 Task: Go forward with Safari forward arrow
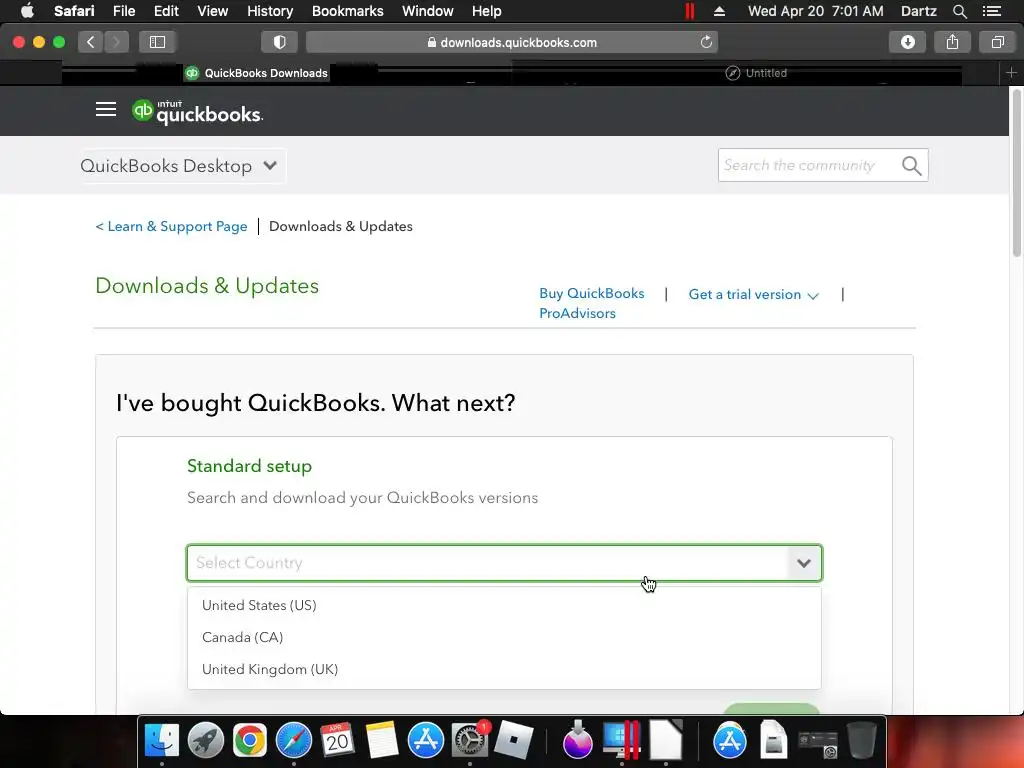pyautogui.click(x=116, y=42)
